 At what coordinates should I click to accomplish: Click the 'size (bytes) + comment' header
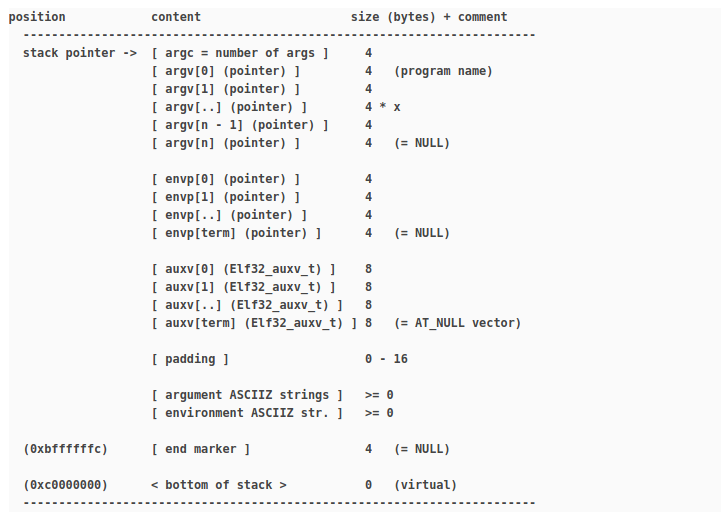(x=429, y=17)
